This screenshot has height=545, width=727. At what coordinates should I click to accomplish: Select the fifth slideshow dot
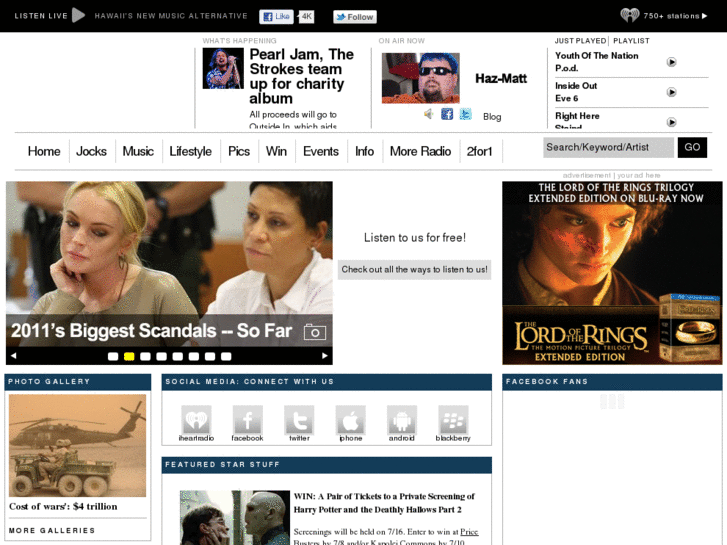pyautogui.click(x=178, y=356)
